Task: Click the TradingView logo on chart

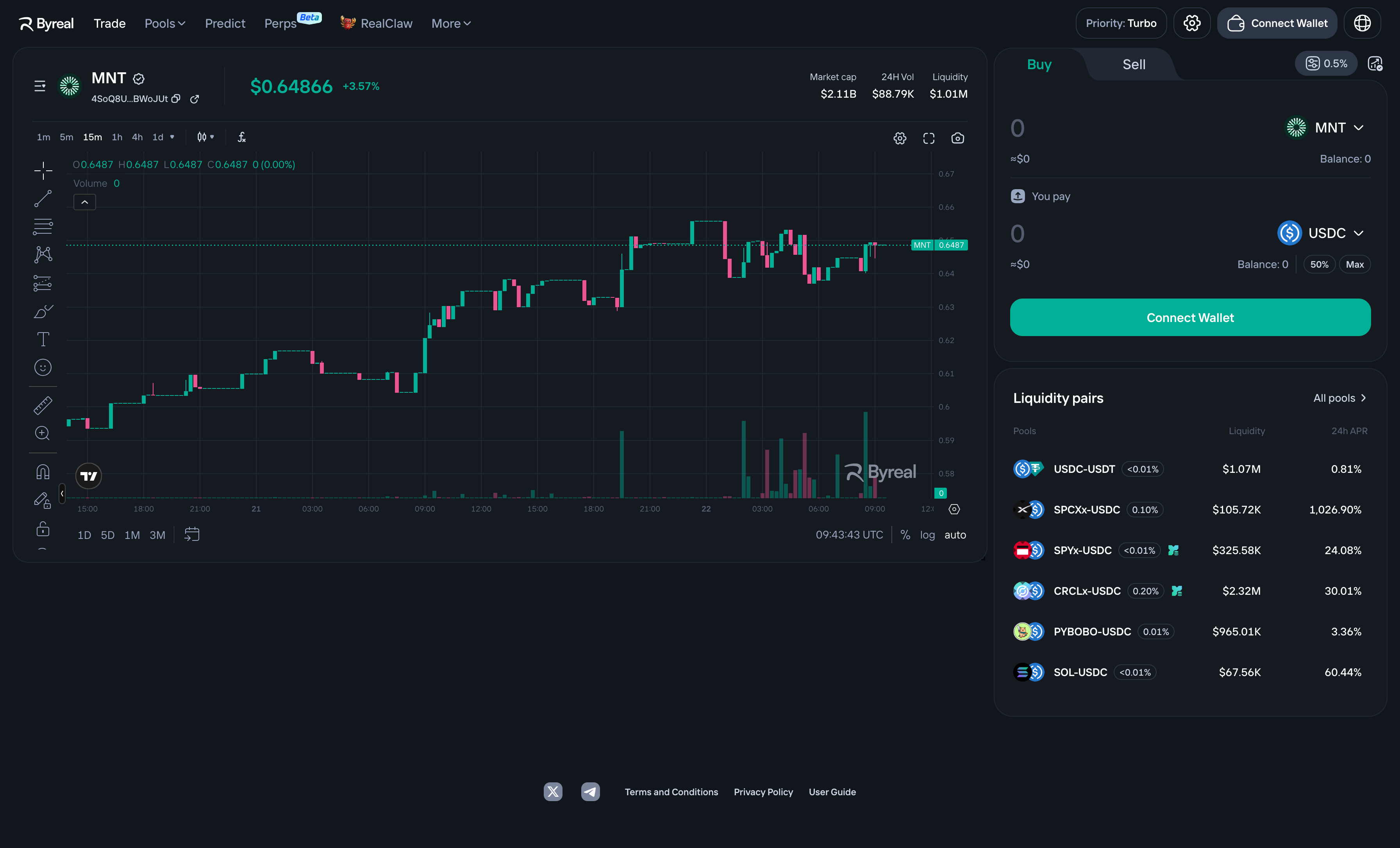Action: (x=89, y=476)
